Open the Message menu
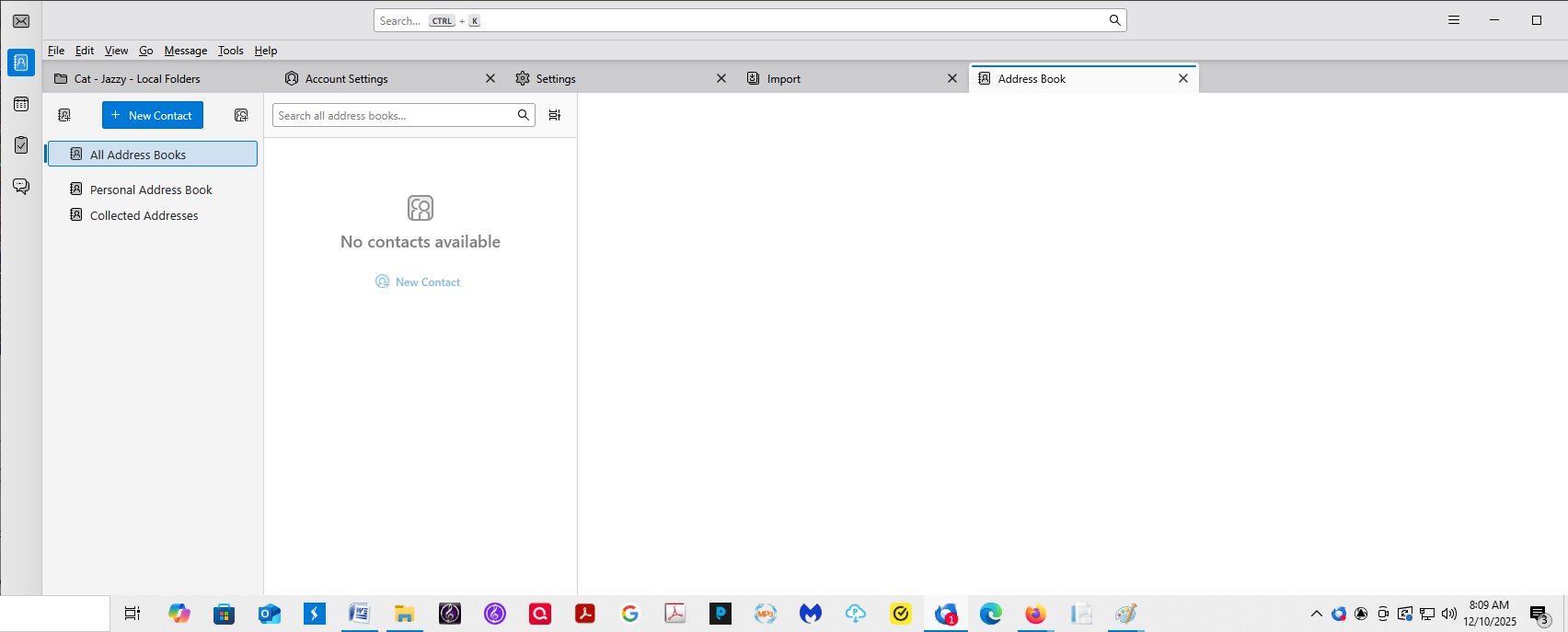 tap(186, 51)
